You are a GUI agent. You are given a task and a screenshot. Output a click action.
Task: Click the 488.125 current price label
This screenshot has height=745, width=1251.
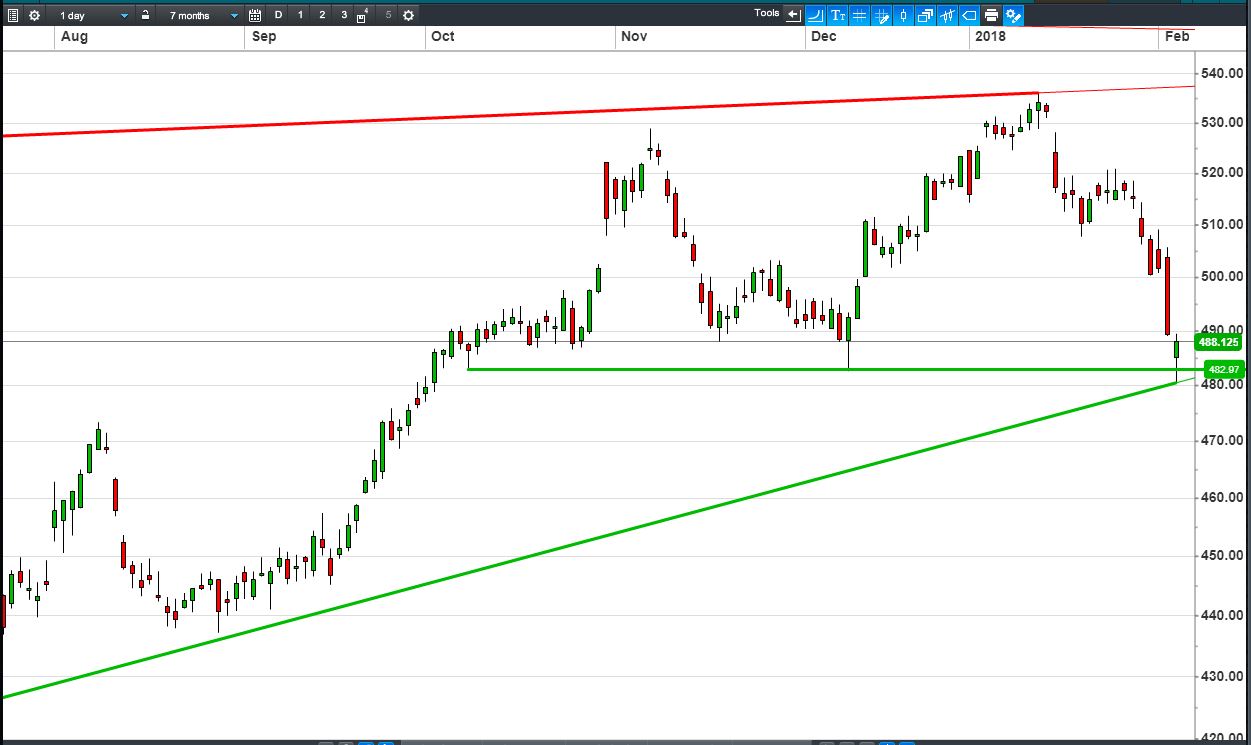tap(1219, 342)
